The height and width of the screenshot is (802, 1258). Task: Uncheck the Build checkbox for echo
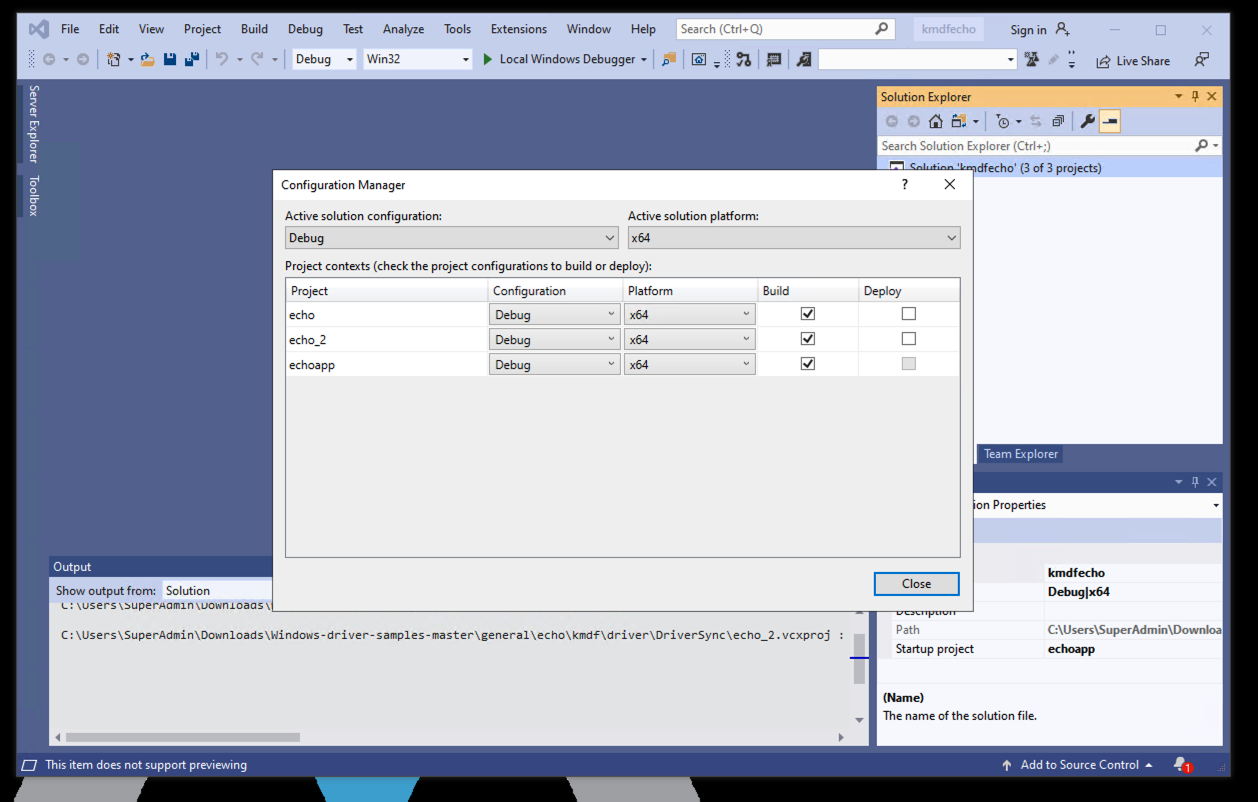click(x=808, y=314)
